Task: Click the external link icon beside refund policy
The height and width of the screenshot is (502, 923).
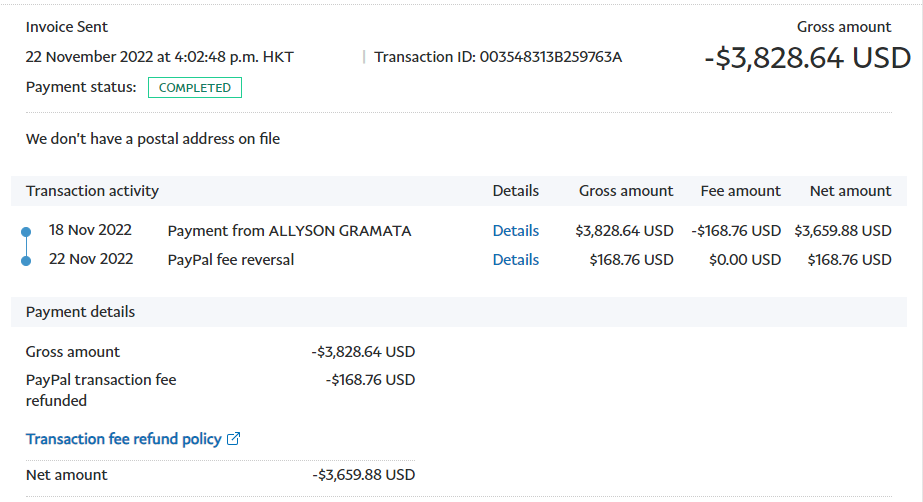Action: (234, 439)
